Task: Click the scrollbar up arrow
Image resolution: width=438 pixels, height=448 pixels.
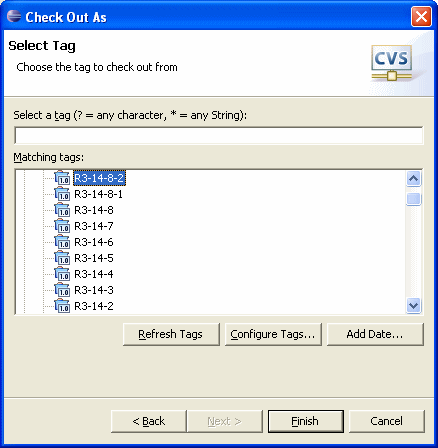Action: [x=413, y=179]
